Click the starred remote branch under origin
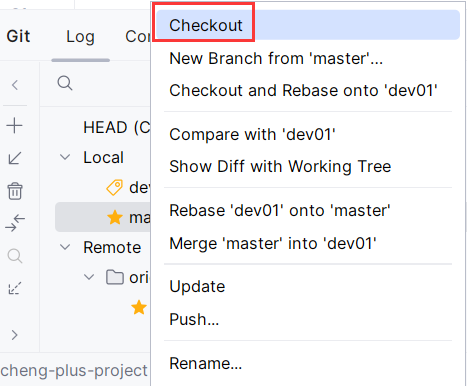467x386 pixels. (139, 307)
